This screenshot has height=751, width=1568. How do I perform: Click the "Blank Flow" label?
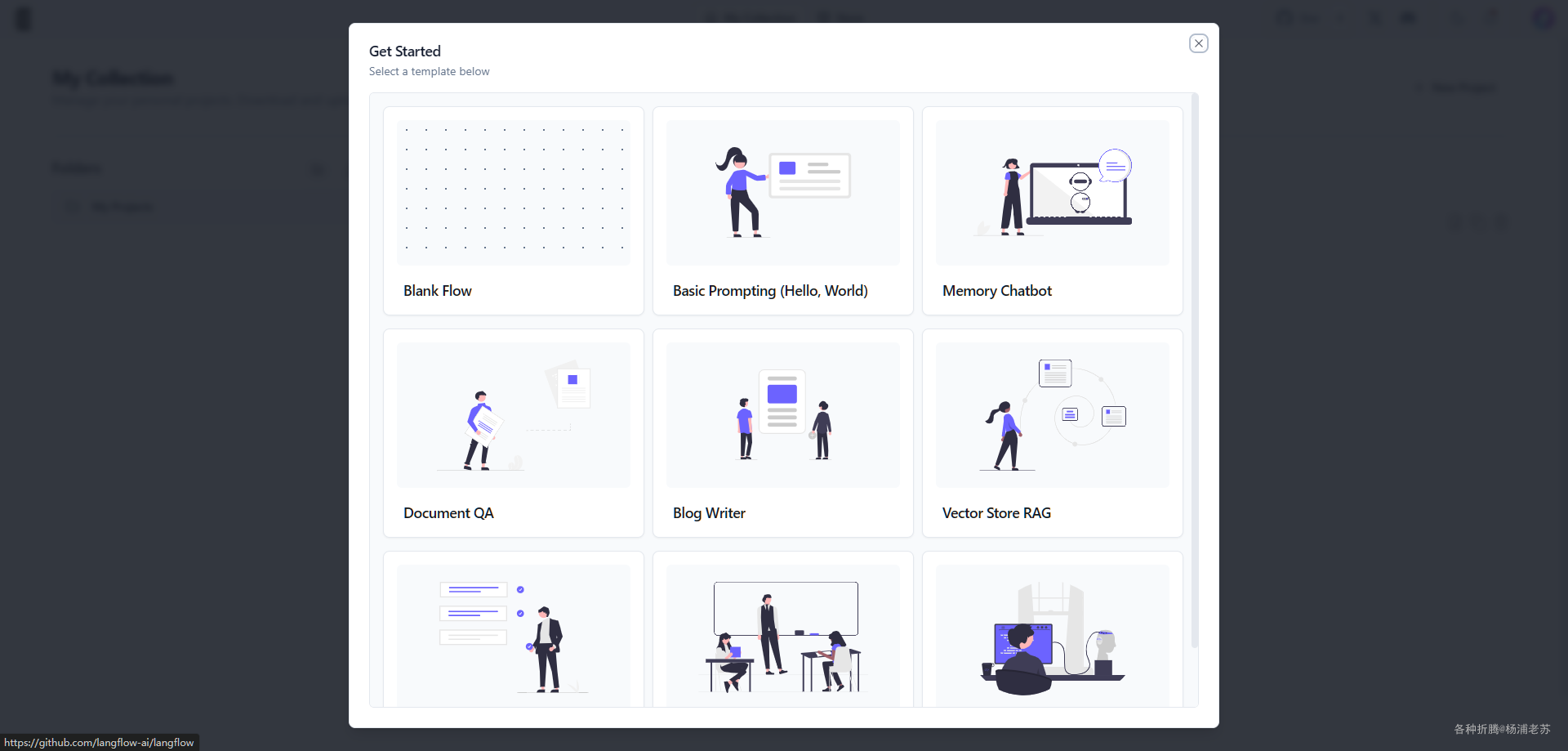[x=438, y=291]
